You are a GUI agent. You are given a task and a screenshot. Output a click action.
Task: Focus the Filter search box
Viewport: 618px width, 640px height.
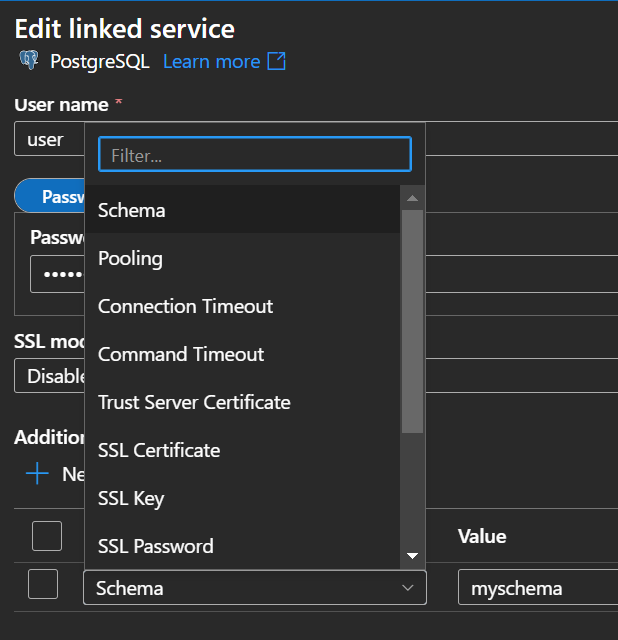pos(255,154)
